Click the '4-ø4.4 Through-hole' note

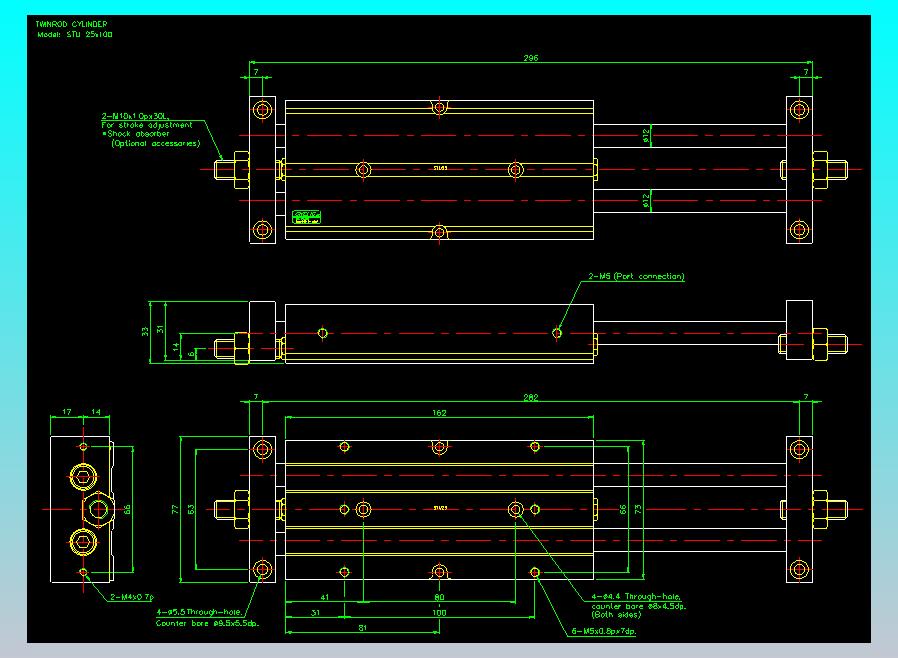(x=636, y=597)
